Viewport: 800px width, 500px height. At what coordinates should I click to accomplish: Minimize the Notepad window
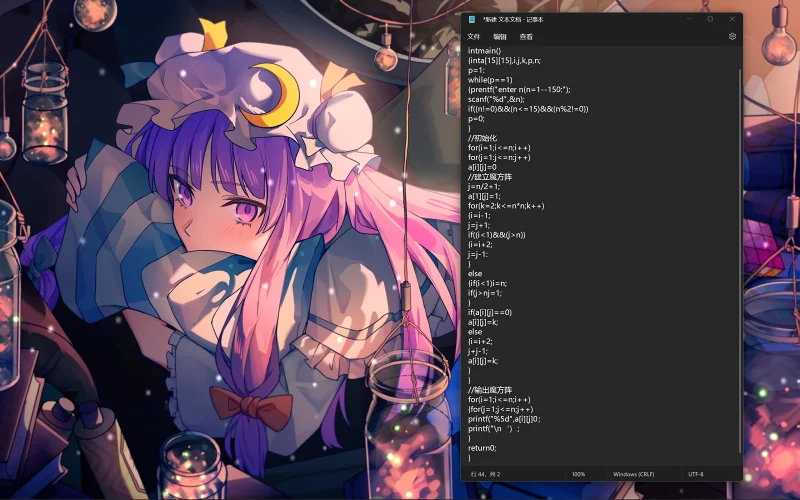click(x=689, y=19)
